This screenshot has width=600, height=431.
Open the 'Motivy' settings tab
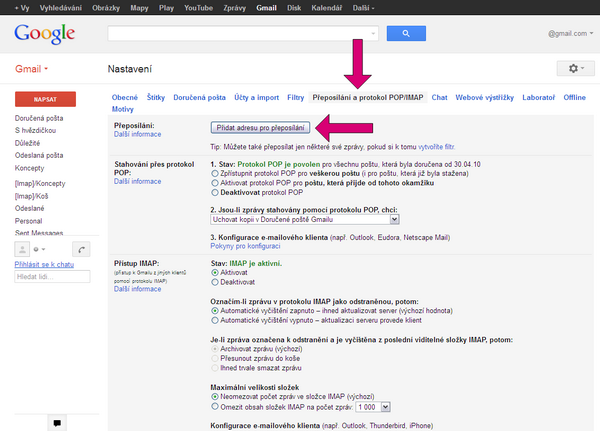[122, 109]
